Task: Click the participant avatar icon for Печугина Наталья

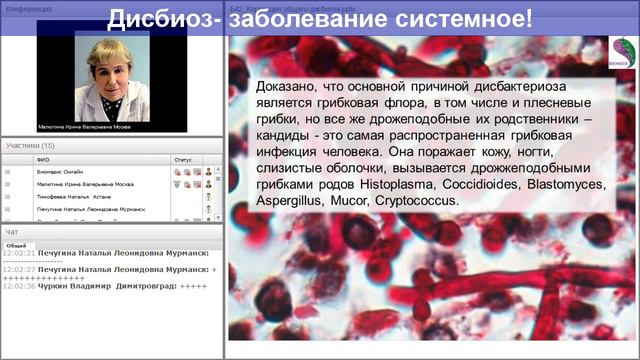Action: 209,209
